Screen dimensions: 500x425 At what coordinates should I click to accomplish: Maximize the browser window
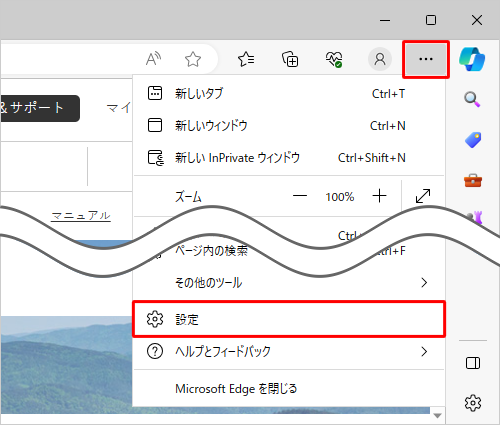(x=431, y=20)
